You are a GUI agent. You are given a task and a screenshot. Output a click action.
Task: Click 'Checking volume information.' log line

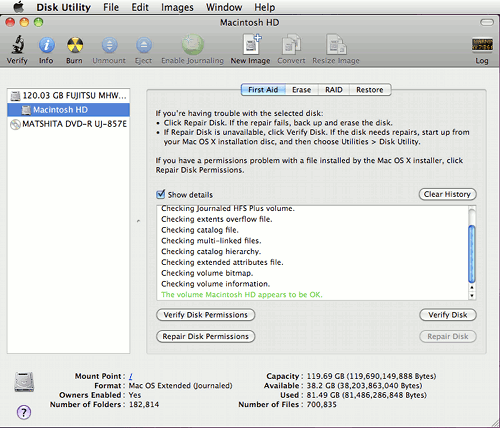[x=215, y=284]
